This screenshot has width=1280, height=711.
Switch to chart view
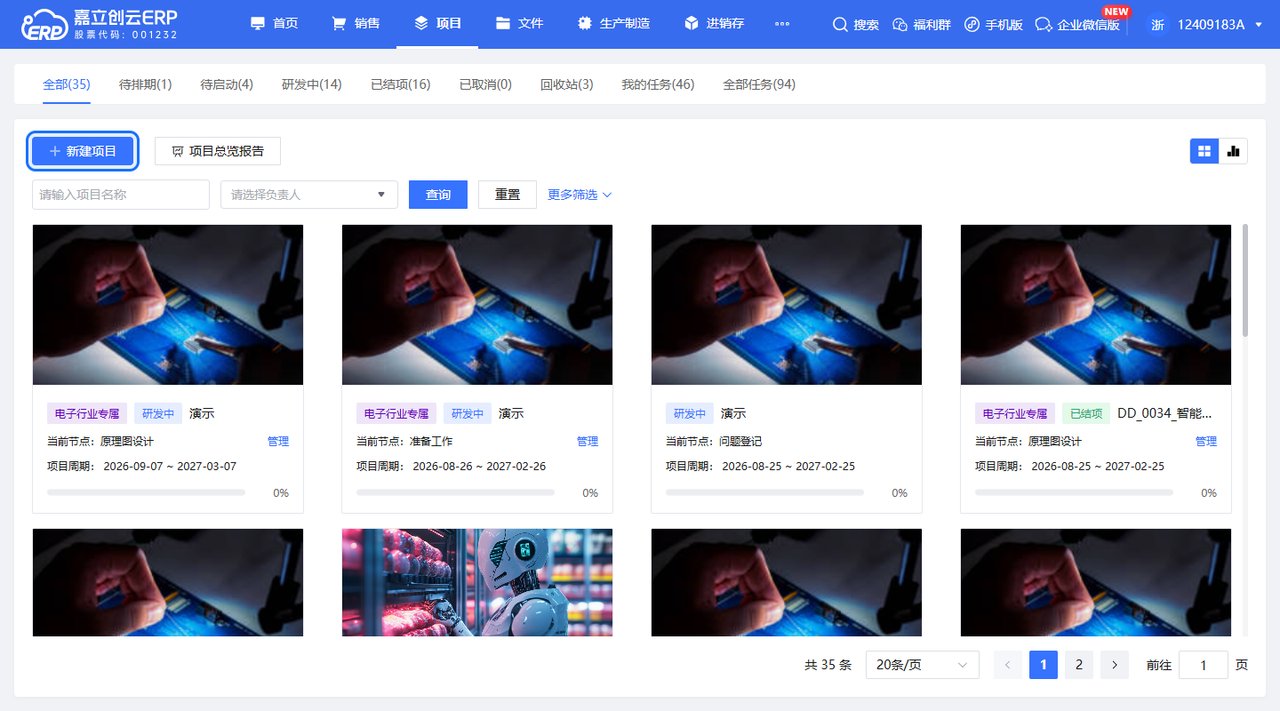(x=1233, y=151)
